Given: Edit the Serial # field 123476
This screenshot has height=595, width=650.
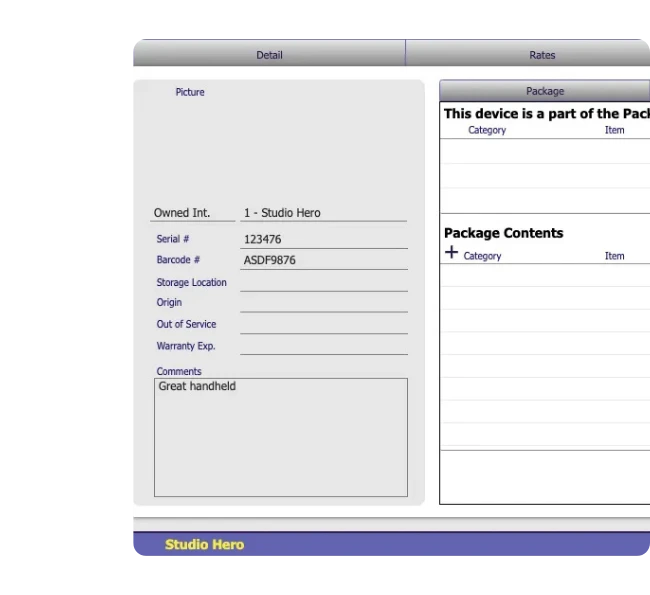Looking at the screenshot, I should click(324, 240).
